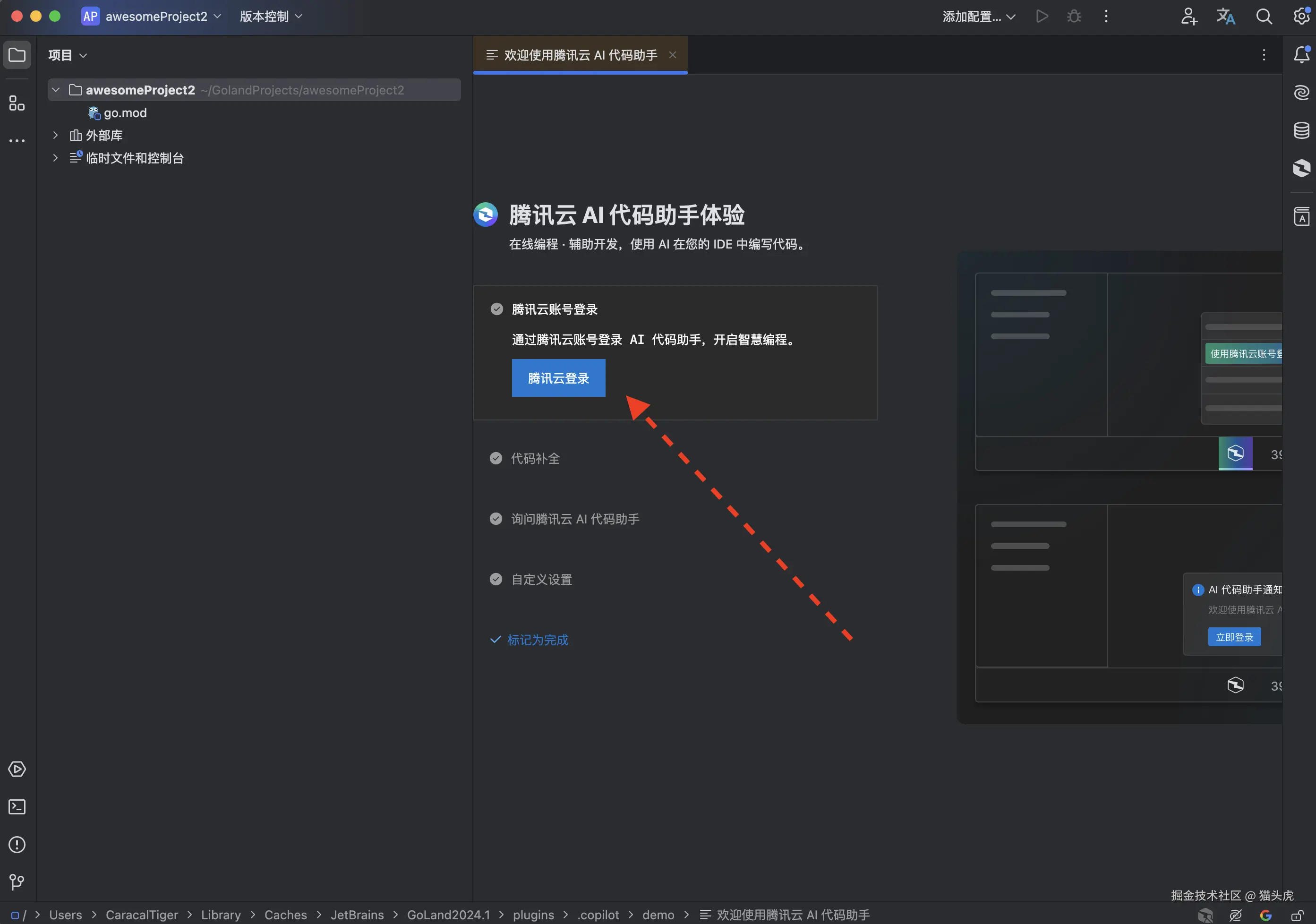Click the Google icon in status bar
Image resolution: width=1316 pixels, height=924 pixels.
pyautogui.click(x=1265, y=915)
